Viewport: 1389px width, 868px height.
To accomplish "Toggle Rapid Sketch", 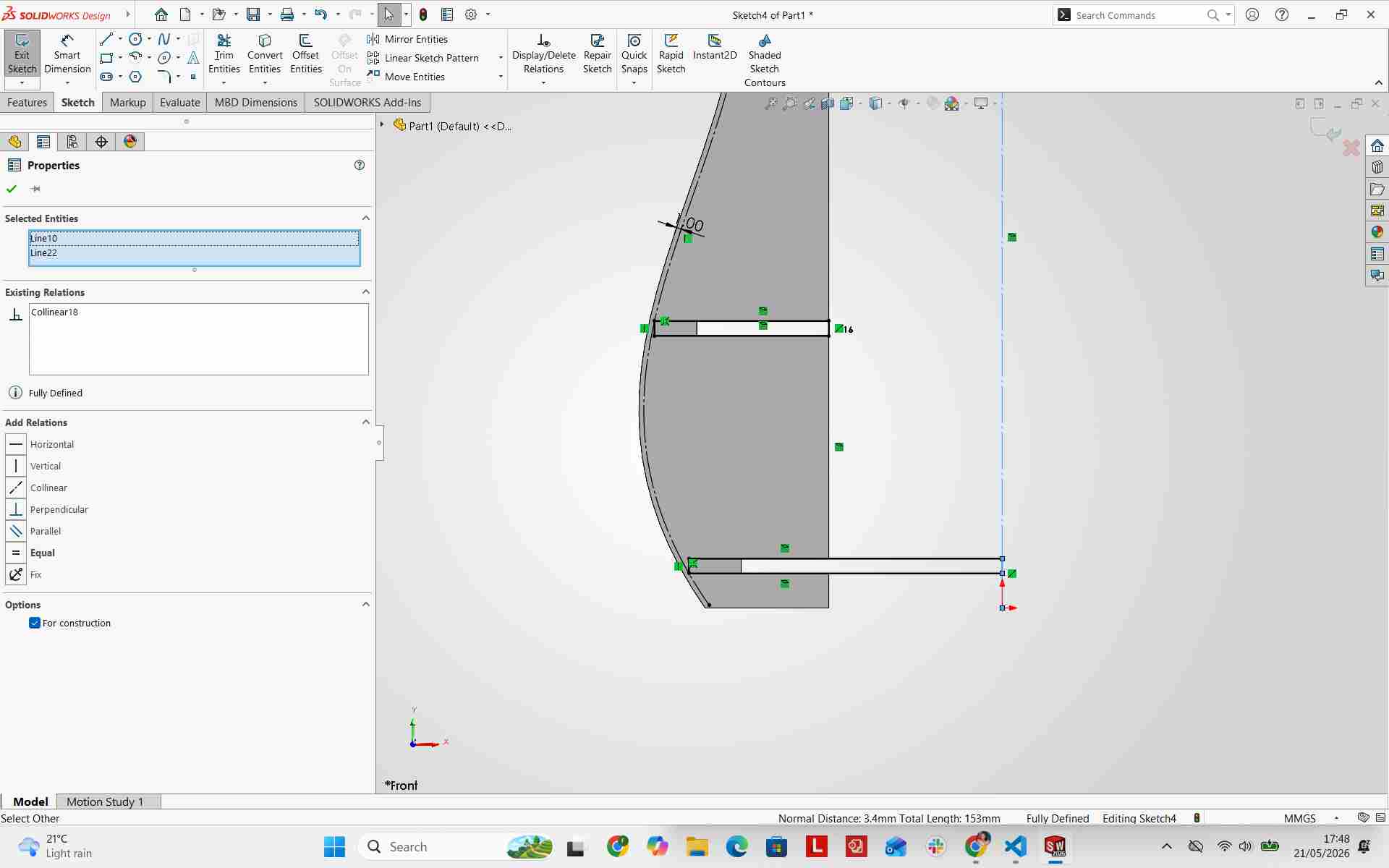I will click(671, 55).
